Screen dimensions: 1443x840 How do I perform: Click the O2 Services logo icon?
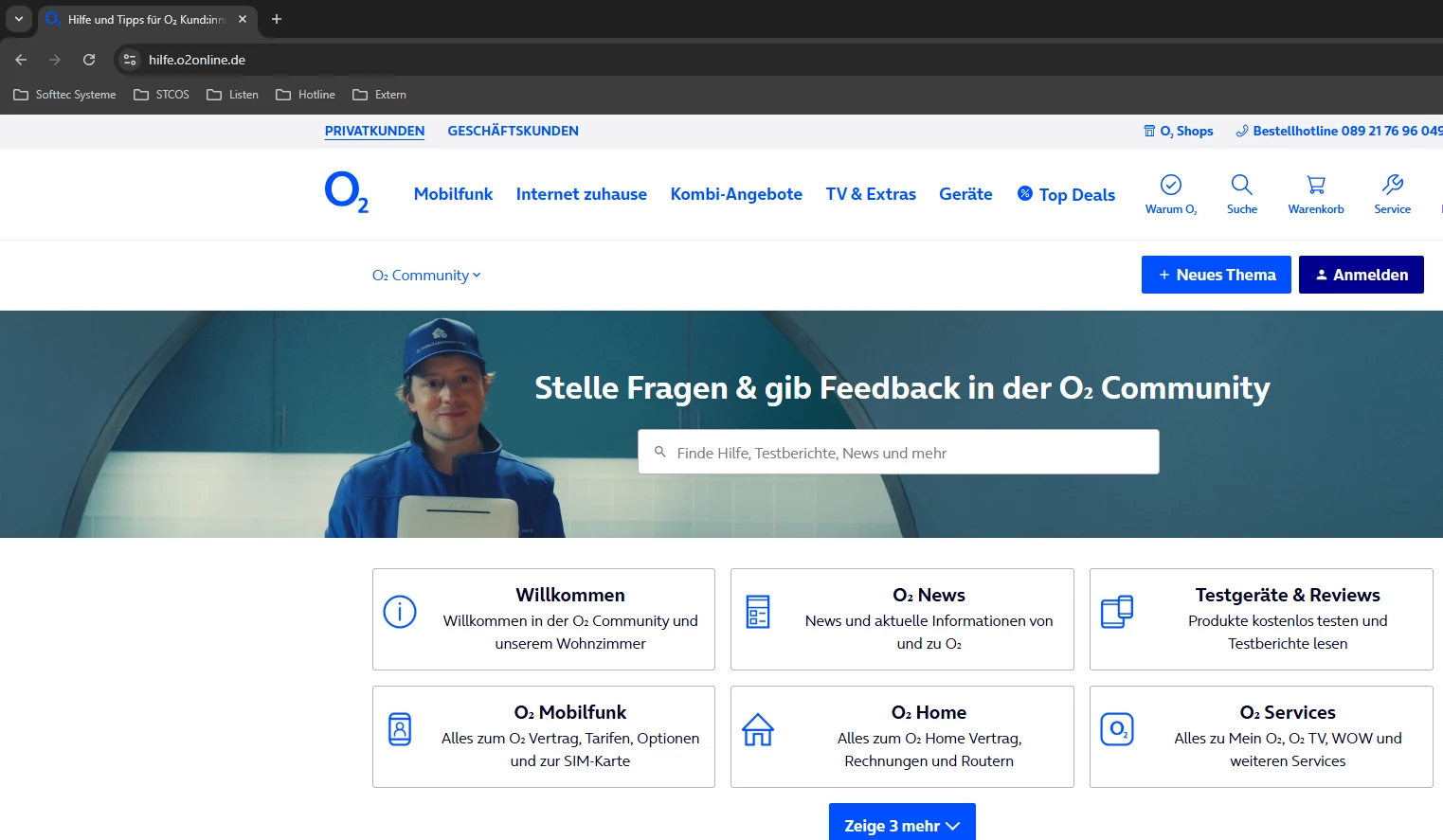pyautogui.click(x=1117, y=729)
